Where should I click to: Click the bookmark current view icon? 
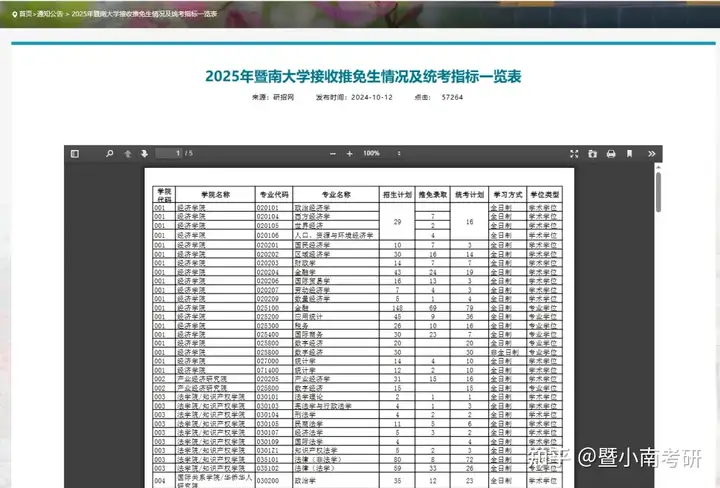pyautogui.click(x=630, y=154)
